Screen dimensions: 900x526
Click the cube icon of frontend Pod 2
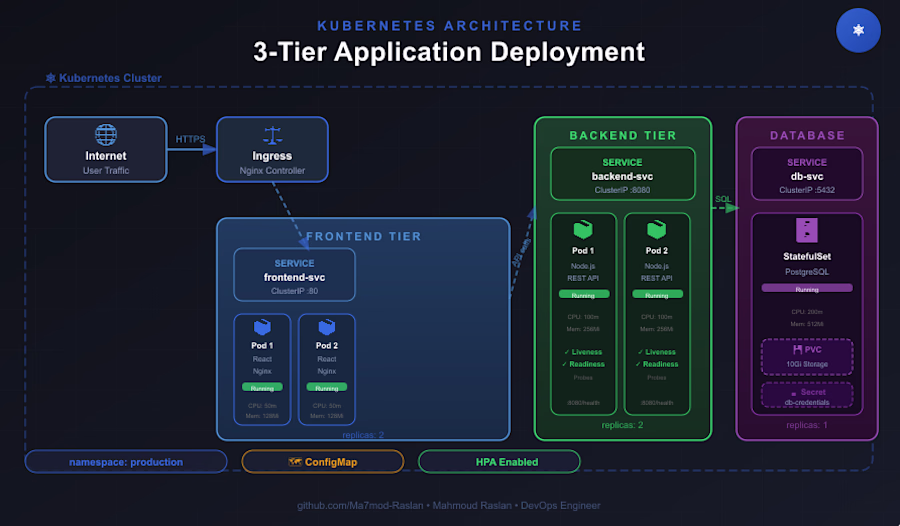(x=327, y=327)
